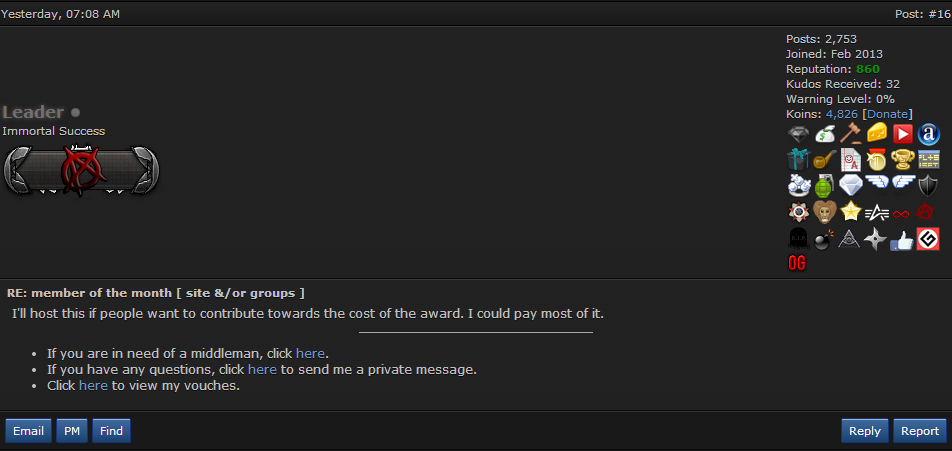Viewport: 952px width, 451px height.
Task: Click the green grenade award icon
Action: (x=824, y=186)
